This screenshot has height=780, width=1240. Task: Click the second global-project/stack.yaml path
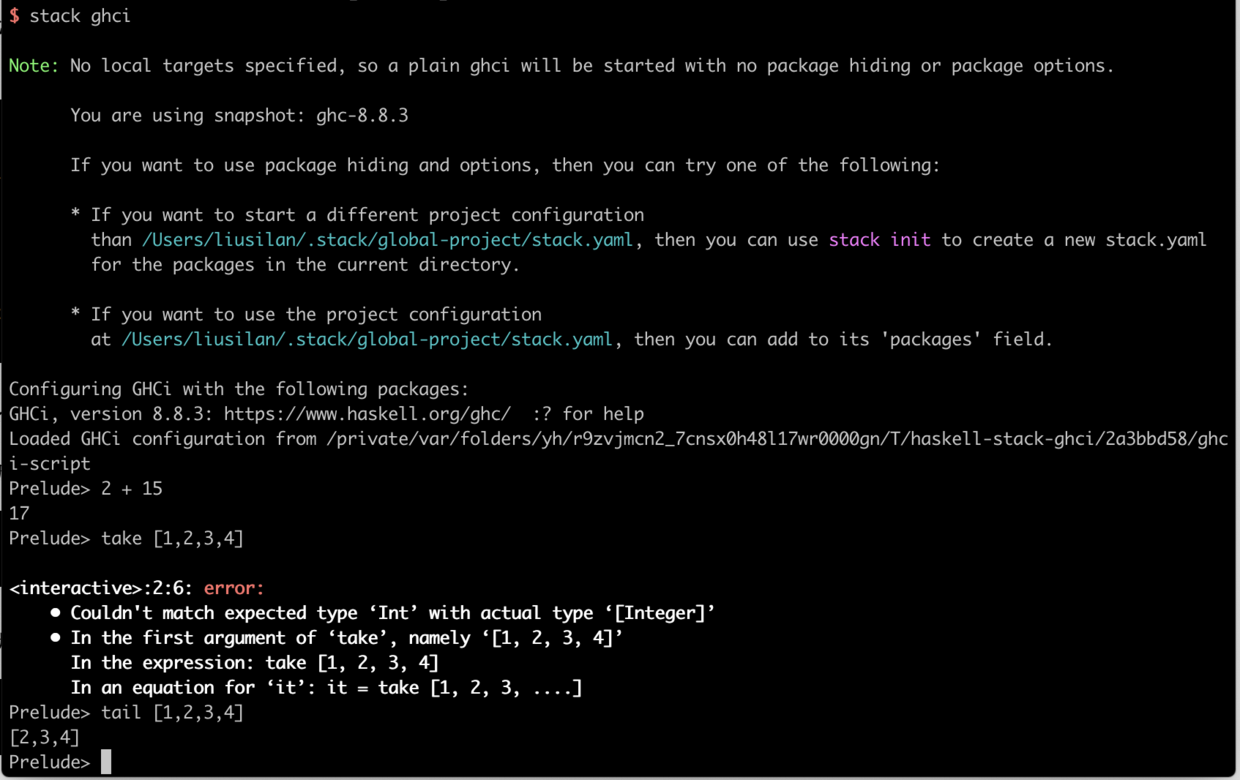[x=367, y=339]
